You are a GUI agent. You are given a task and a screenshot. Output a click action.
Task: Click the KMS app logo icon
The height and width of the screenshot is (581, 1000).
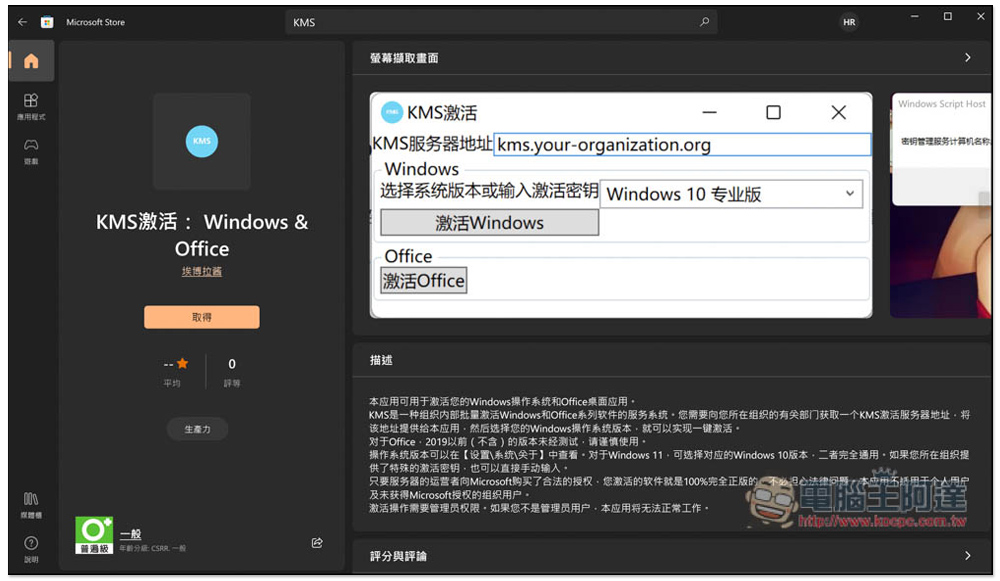202,141
